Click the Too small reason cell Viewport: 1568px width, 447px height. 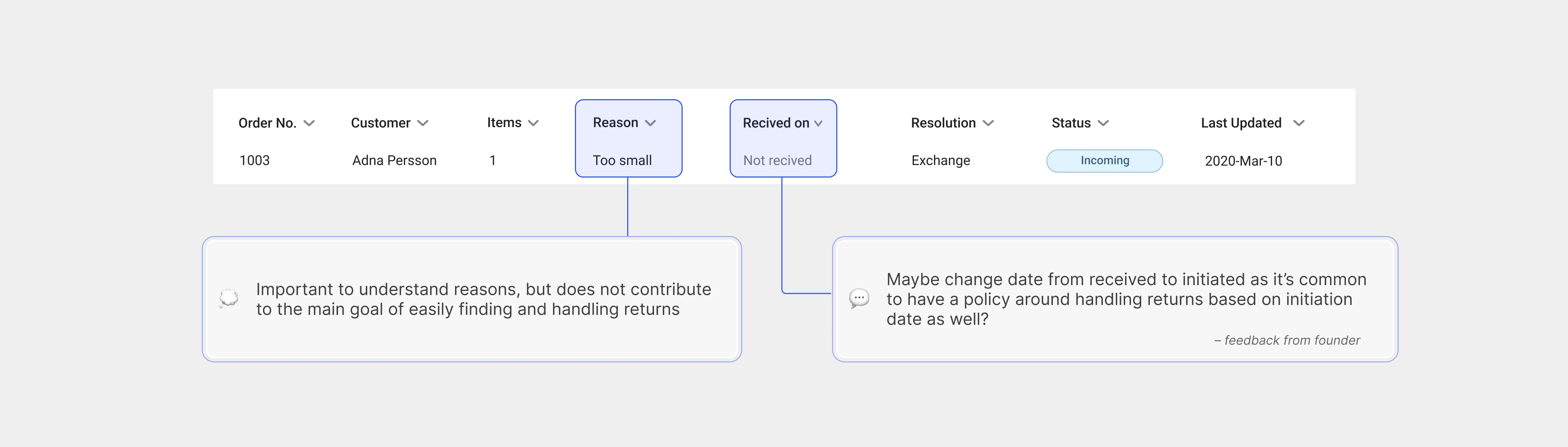pos(622,160)
